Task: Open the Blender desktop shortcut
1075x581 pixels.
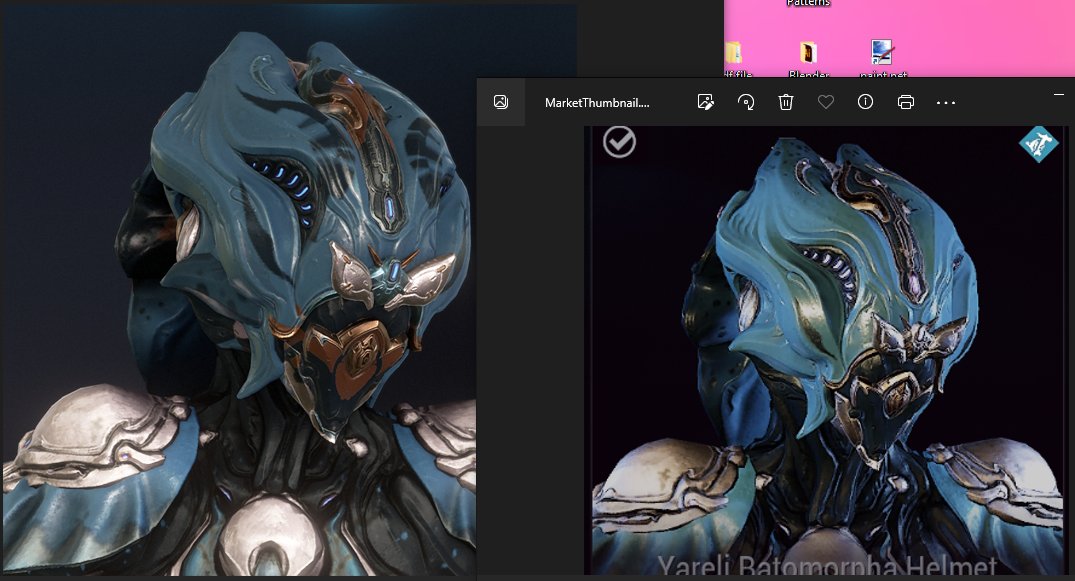Action: pyautogui.click(x=808, y=60)
